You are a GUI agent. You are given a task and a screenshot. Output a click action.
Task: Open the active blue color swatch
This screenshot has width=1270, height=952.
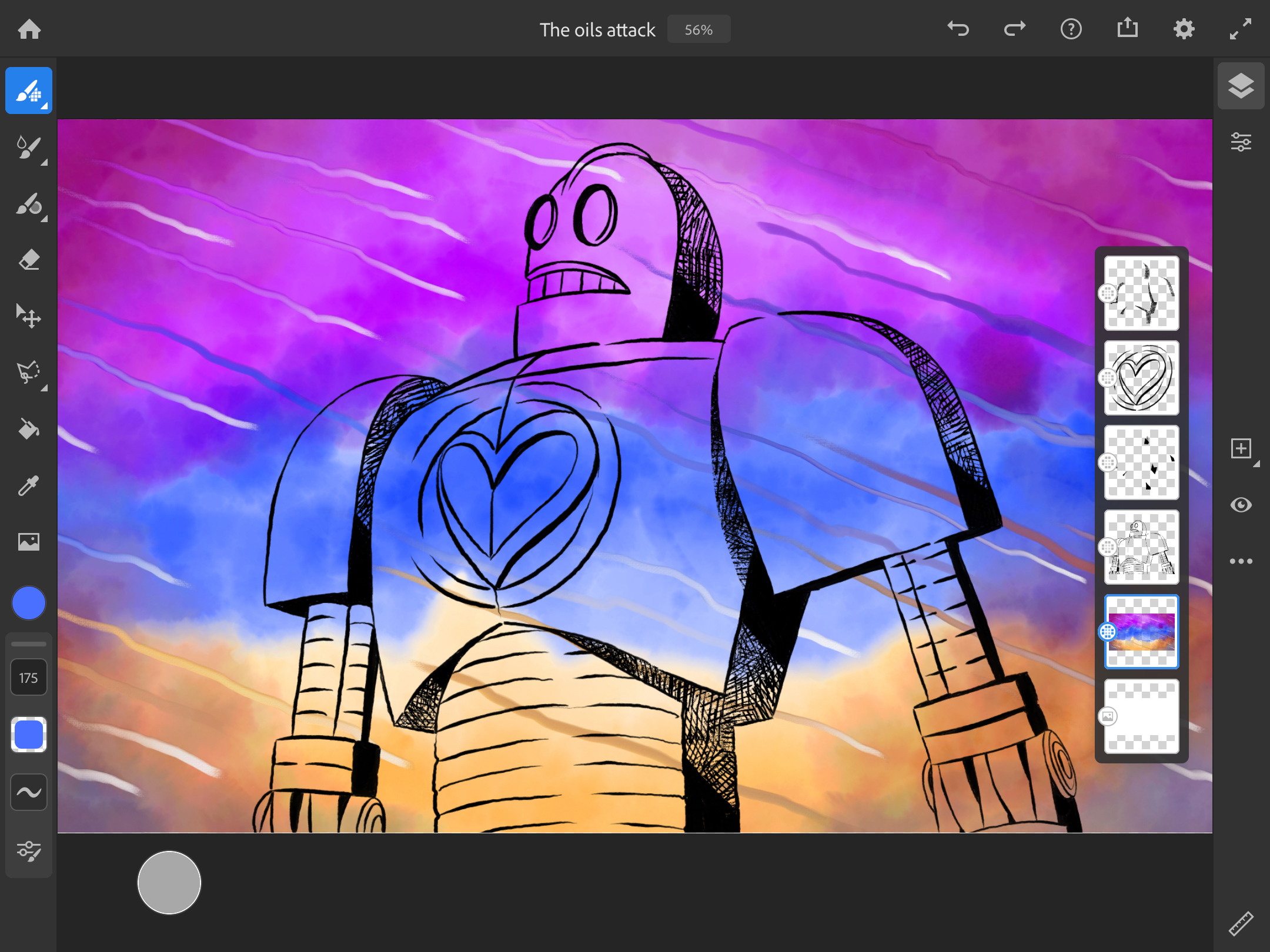tap(28, 602)
